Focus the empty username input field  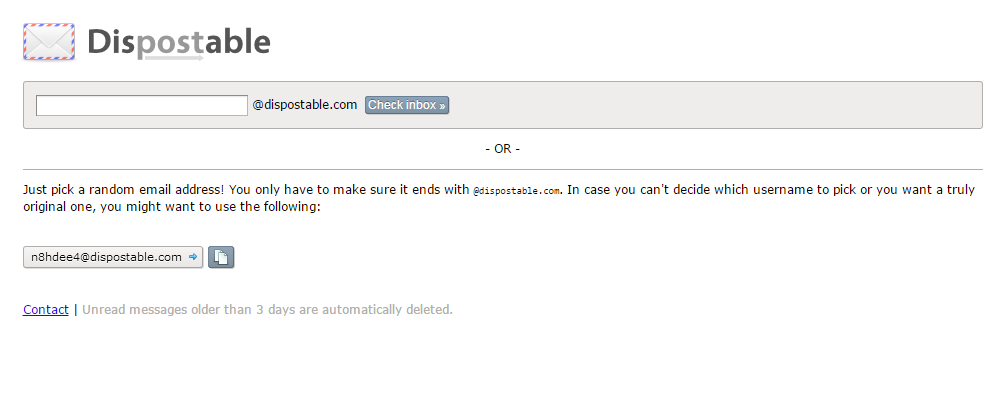tap(141, 105)
